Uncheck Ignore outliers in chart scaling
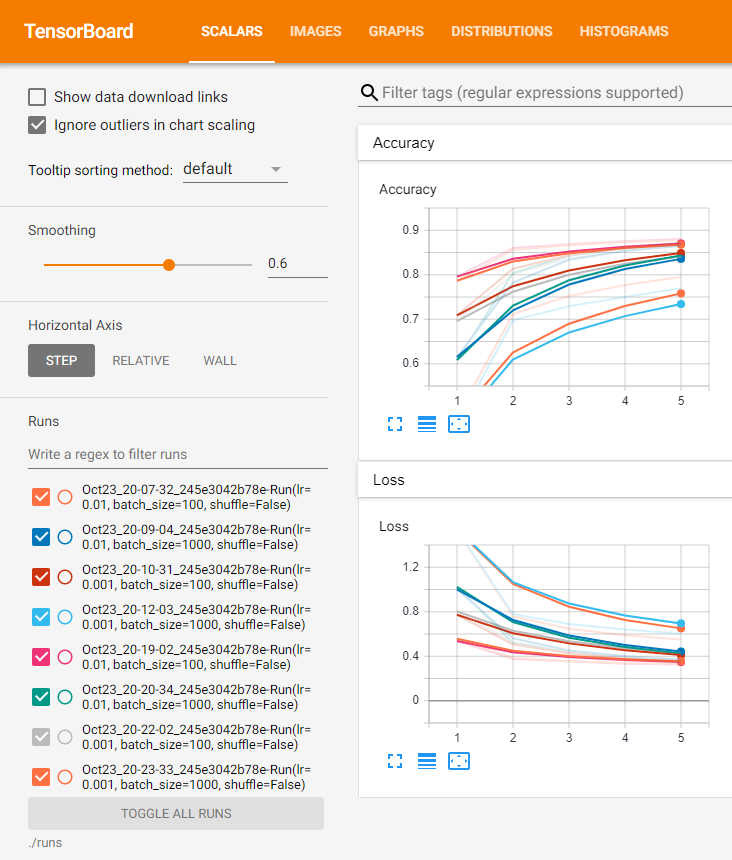This screenshot has height=860, width=732. 38,125
